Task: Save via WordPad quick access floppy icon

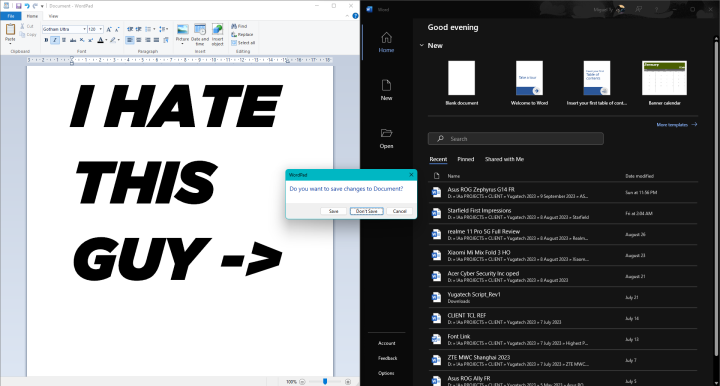Action: 18,6
